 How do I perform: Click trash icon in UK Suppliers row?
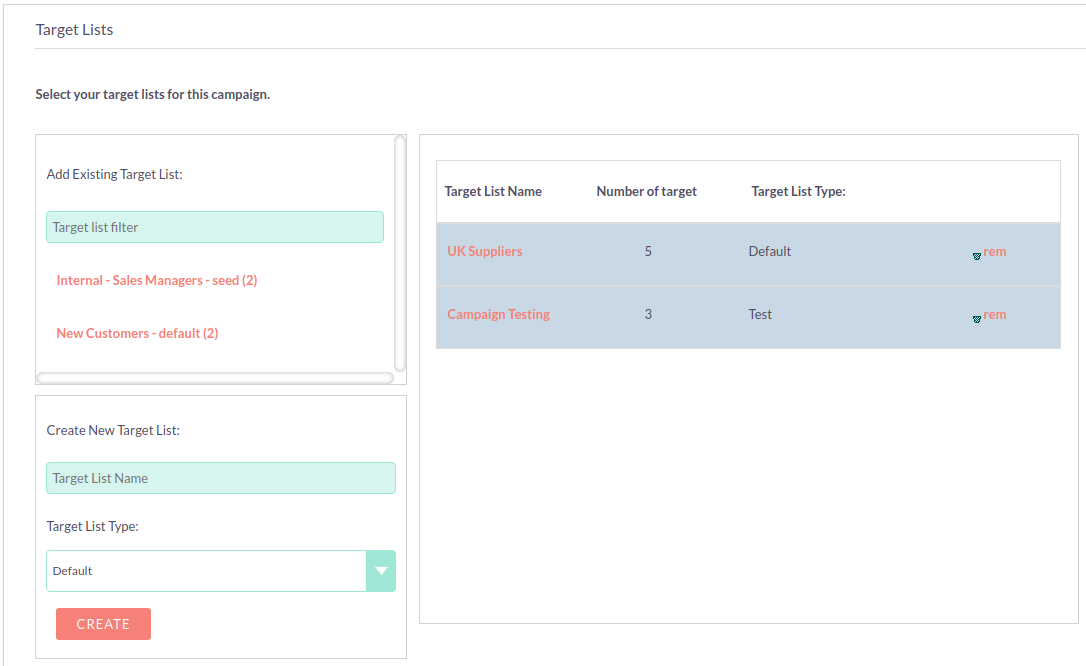(x=977, y=256)
